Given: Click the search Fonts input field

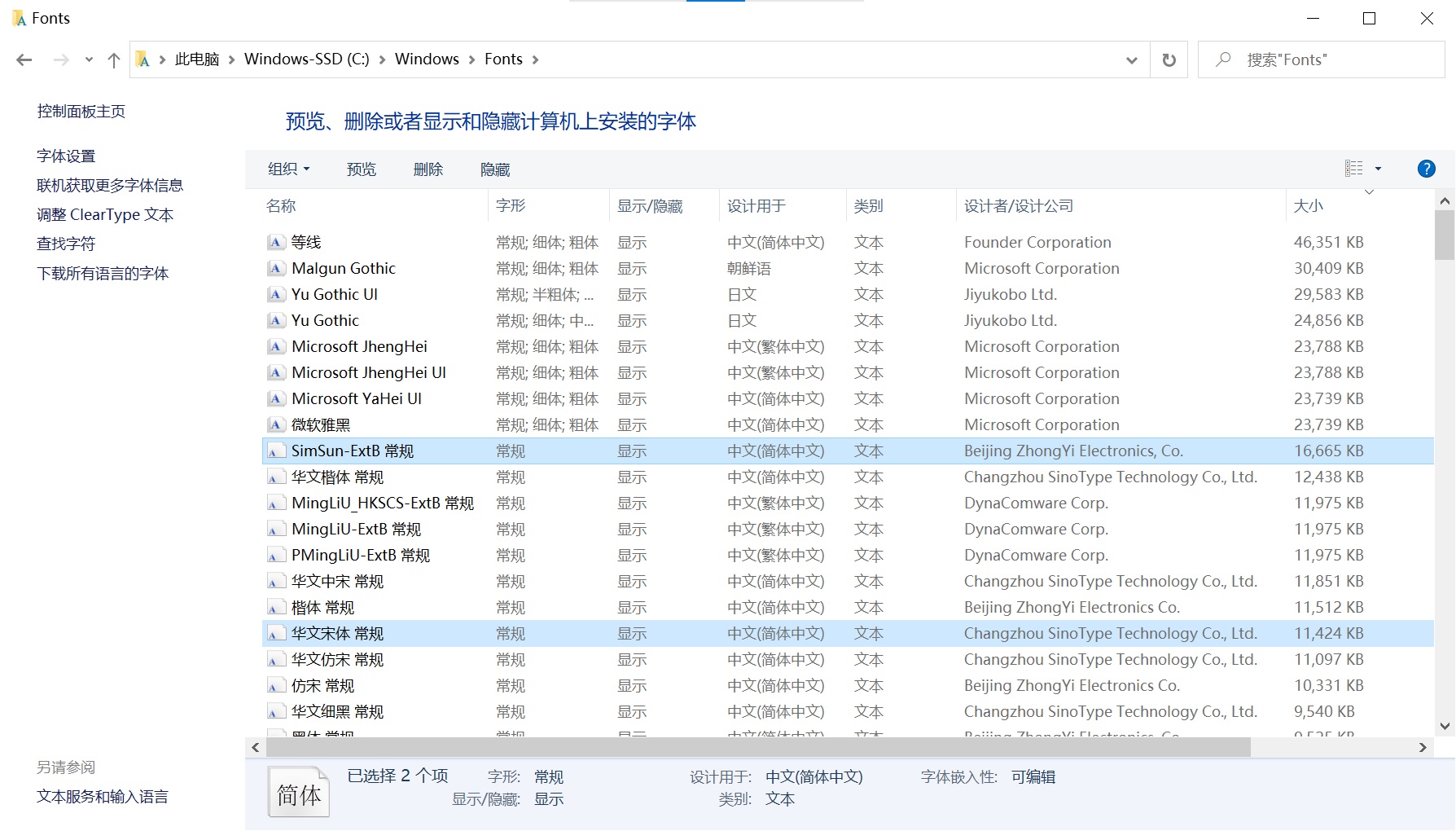Looking at the screenshot, I should 1321,59.
